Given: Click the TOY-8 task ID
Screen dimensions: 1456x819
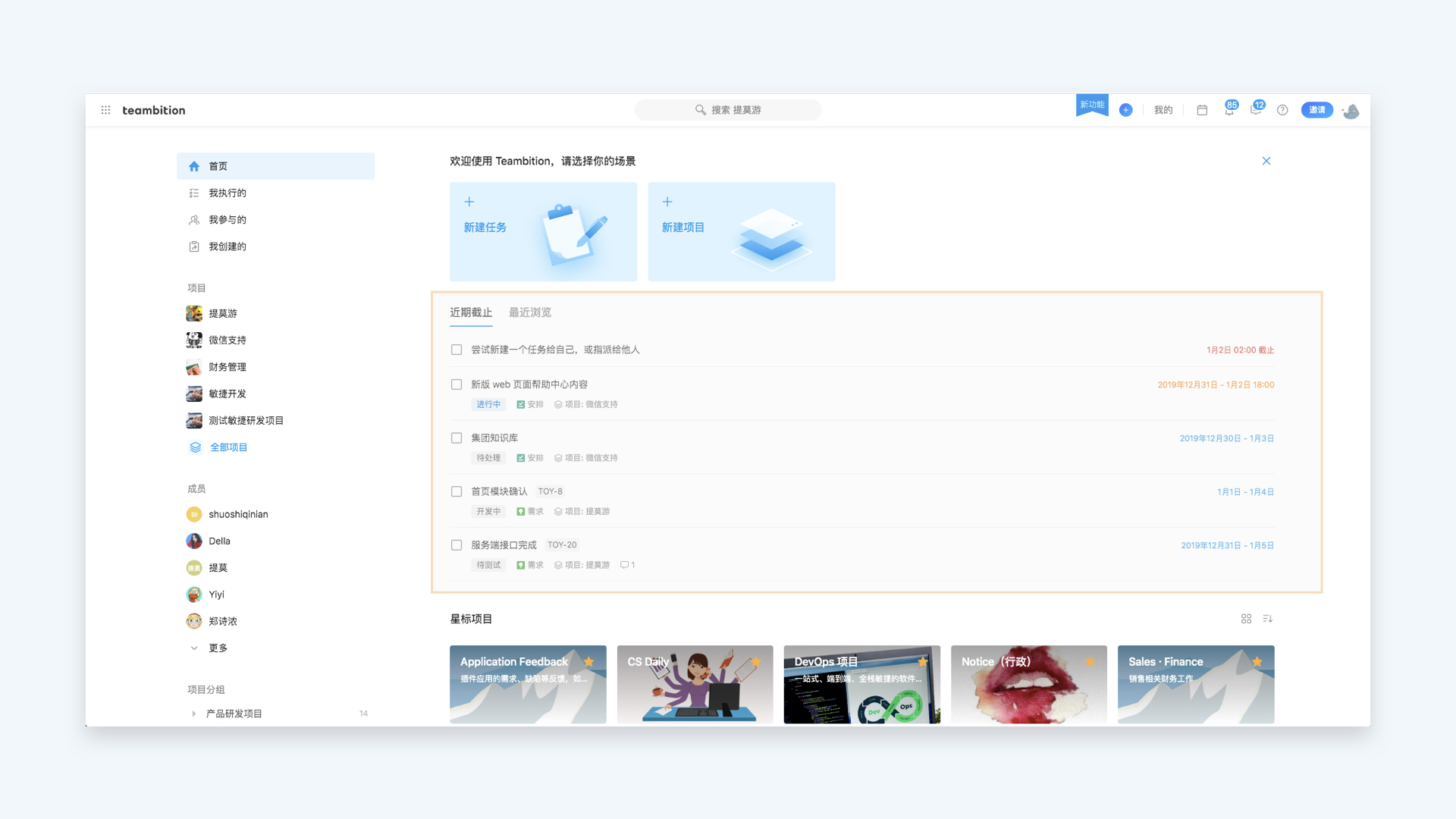Looking at the screenshot, I should click(551, 491).
